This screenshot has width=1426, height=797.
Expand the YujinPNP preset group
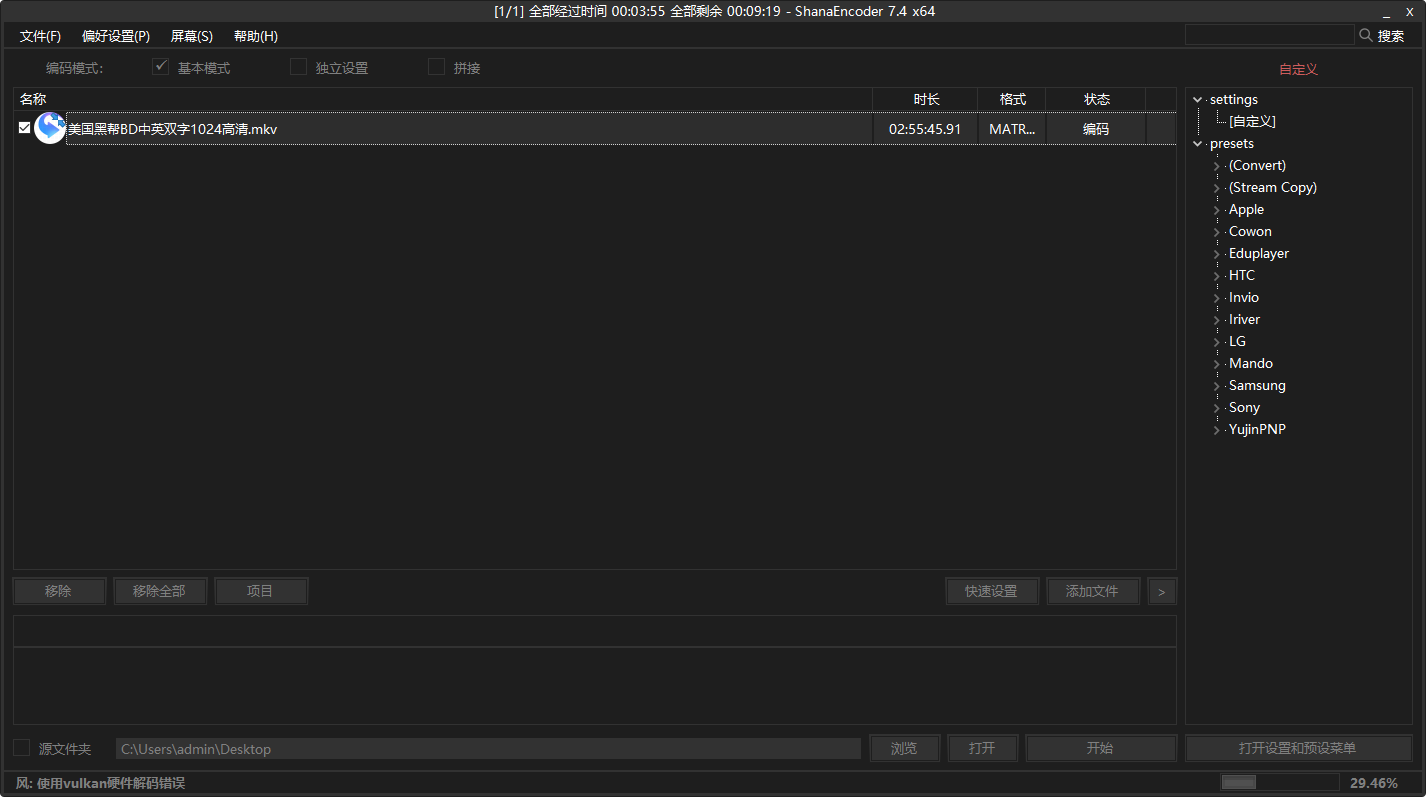[x=1217, y=430]
